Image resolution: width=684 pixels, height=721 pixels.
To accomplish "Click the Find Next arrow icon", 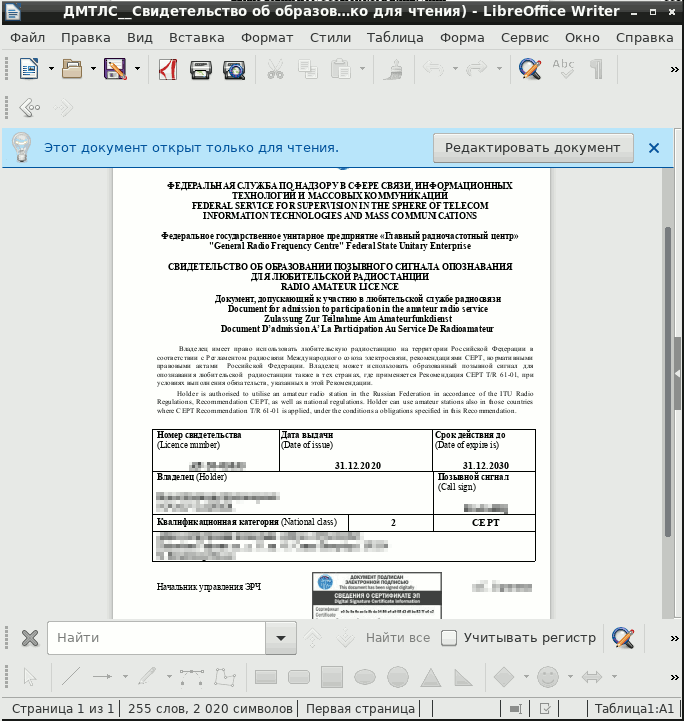I will 345,638.
